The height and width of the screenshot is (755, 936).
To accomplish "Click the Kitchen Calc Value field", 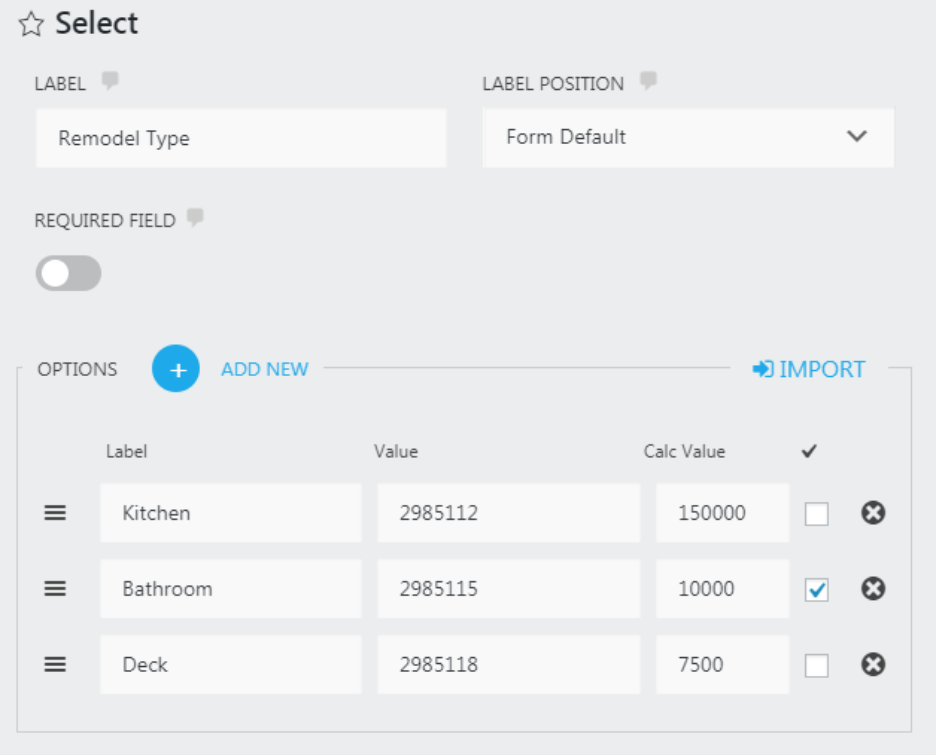I will 721,513.
